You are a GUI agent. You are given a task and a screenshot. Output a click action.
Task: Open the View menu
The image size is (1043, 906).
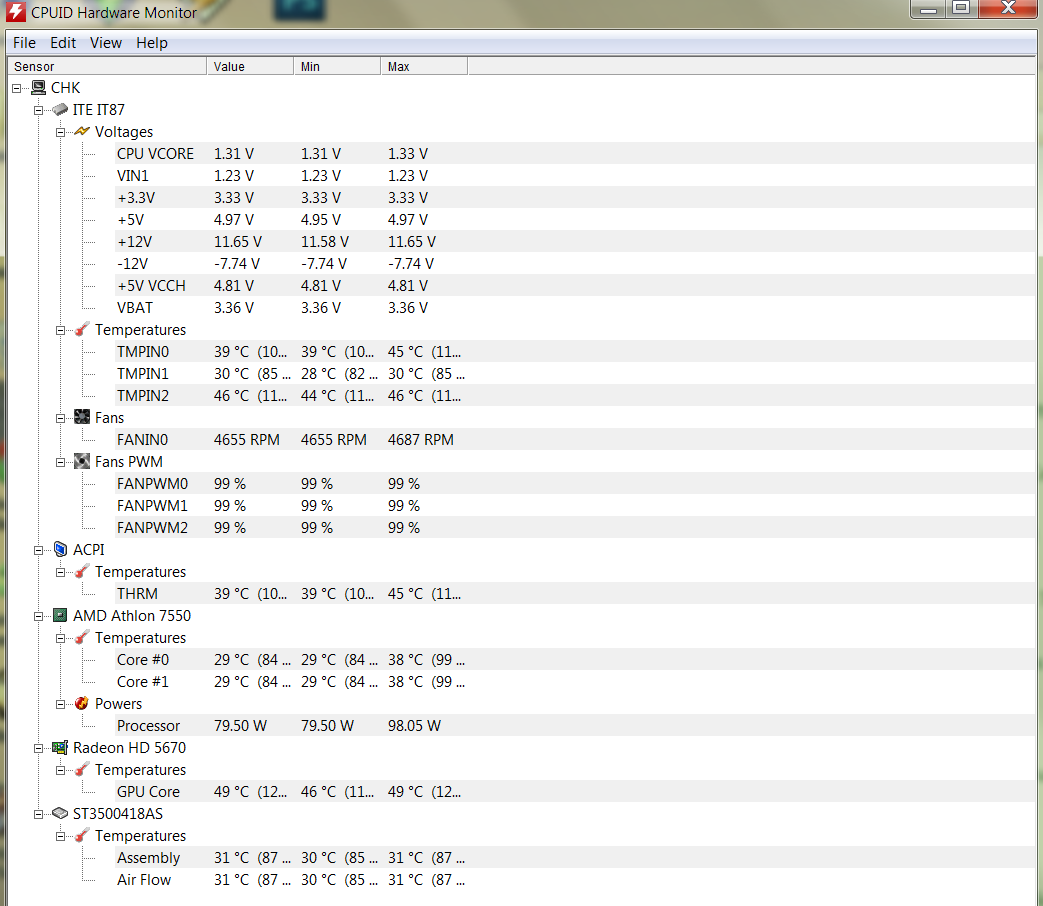tap(106, 43)
